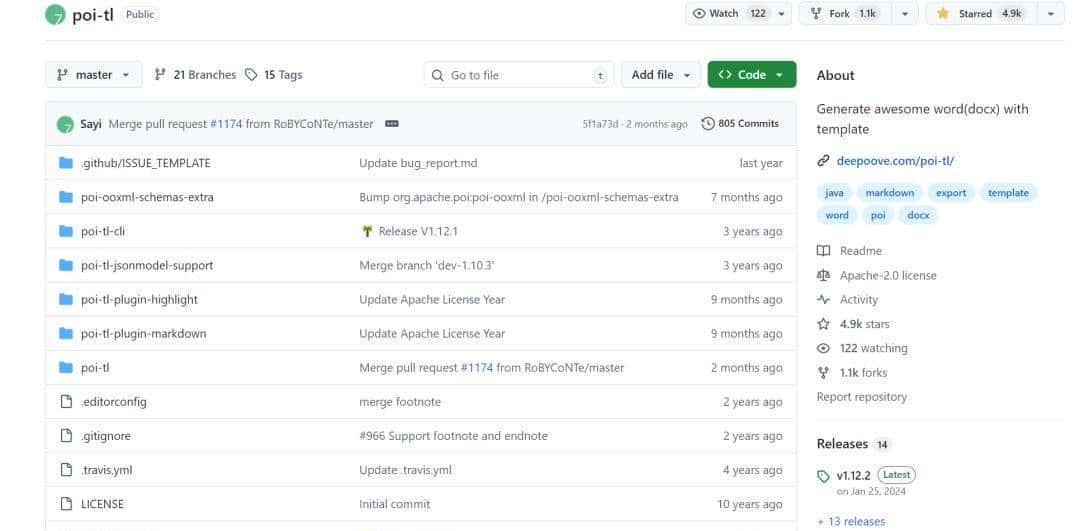The image size is (1080, 531).
Task: Expand the Add file dropdown
Action: [660, 75]
